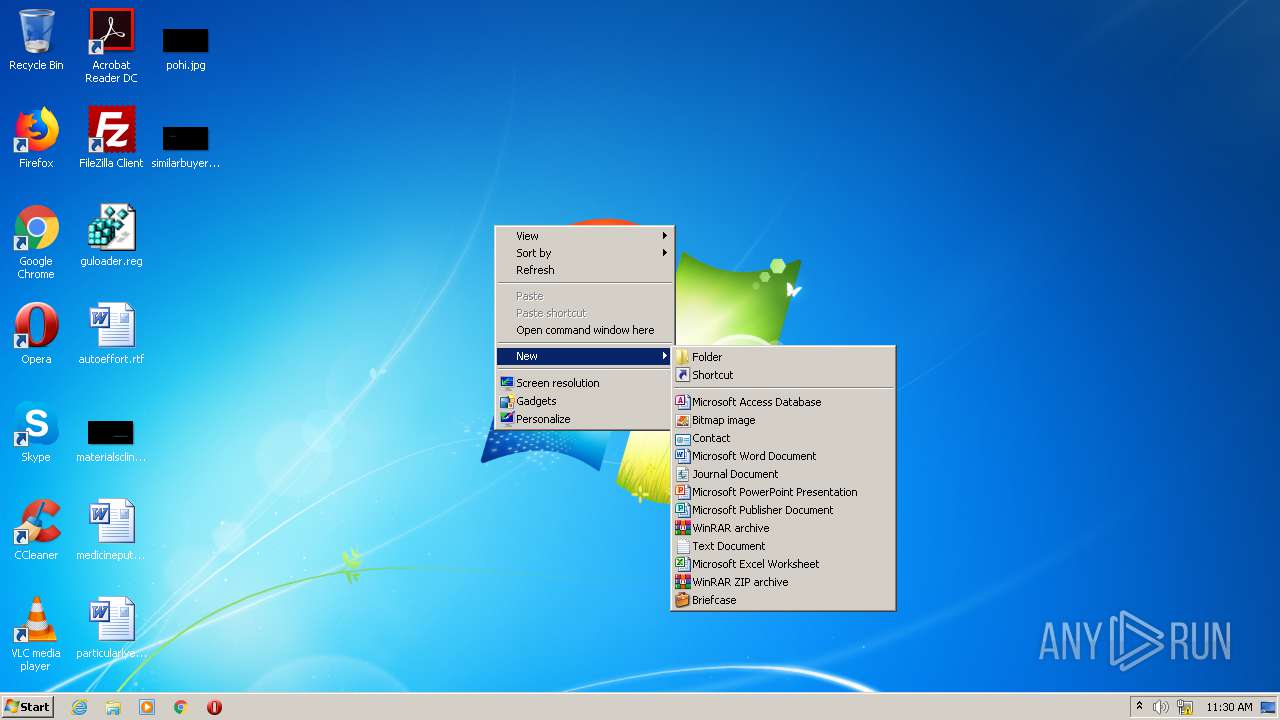The image size is (1280, 720).
Task: Create new Microsoft Word Document
Action: (783, 456)
